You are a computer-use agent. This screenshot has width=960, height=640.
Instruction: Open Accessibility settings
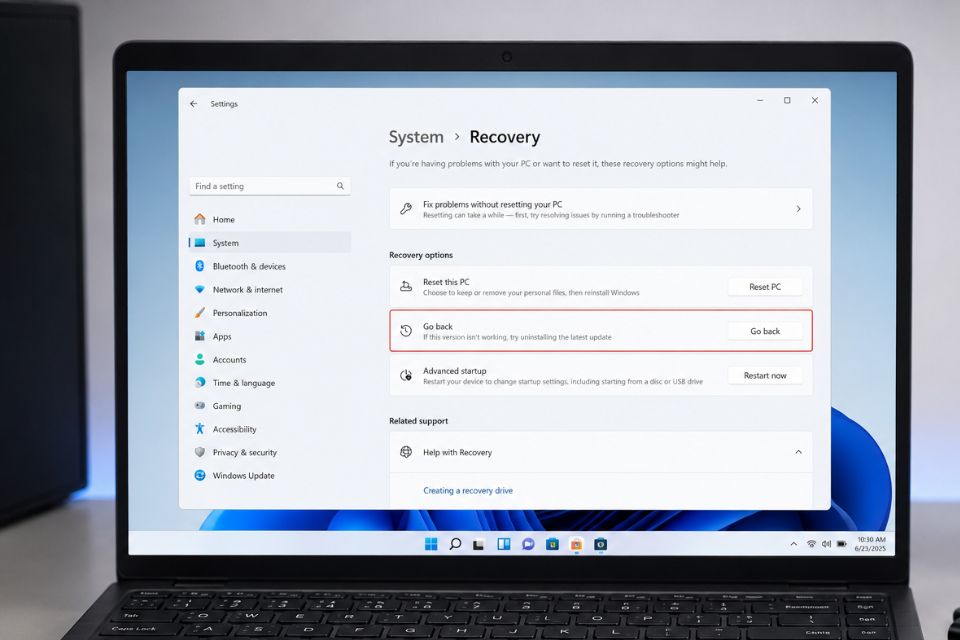tap(270, 429)
